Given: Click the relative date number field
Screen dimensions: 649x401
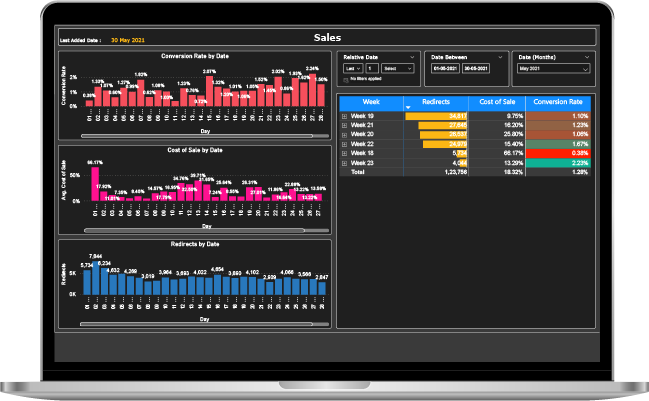Looking at the screenshot, I should 372,69.
